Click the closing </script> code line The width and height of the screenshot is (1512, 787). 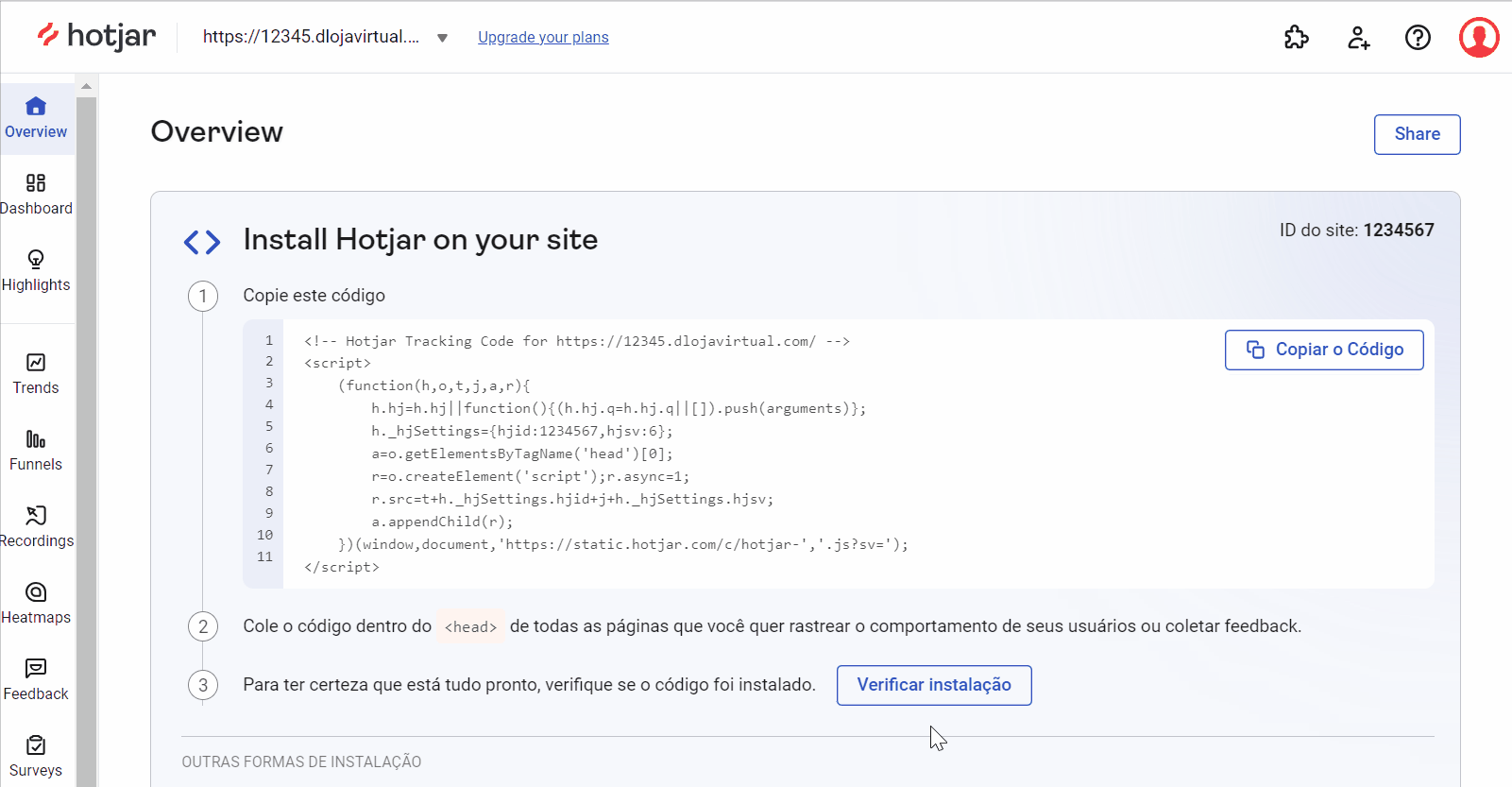click(342, 567)
